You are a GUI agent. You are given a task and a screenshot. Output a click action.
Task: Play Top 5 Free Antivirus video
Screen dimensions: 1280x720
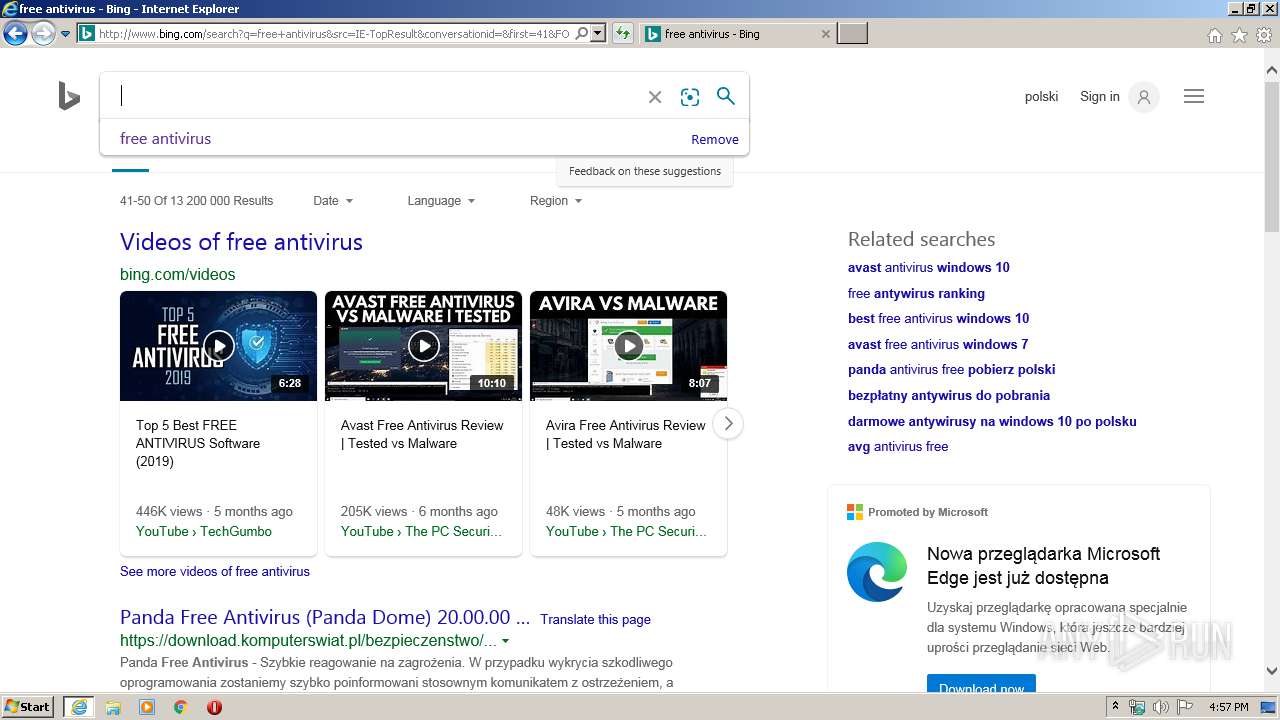(218, 346)
